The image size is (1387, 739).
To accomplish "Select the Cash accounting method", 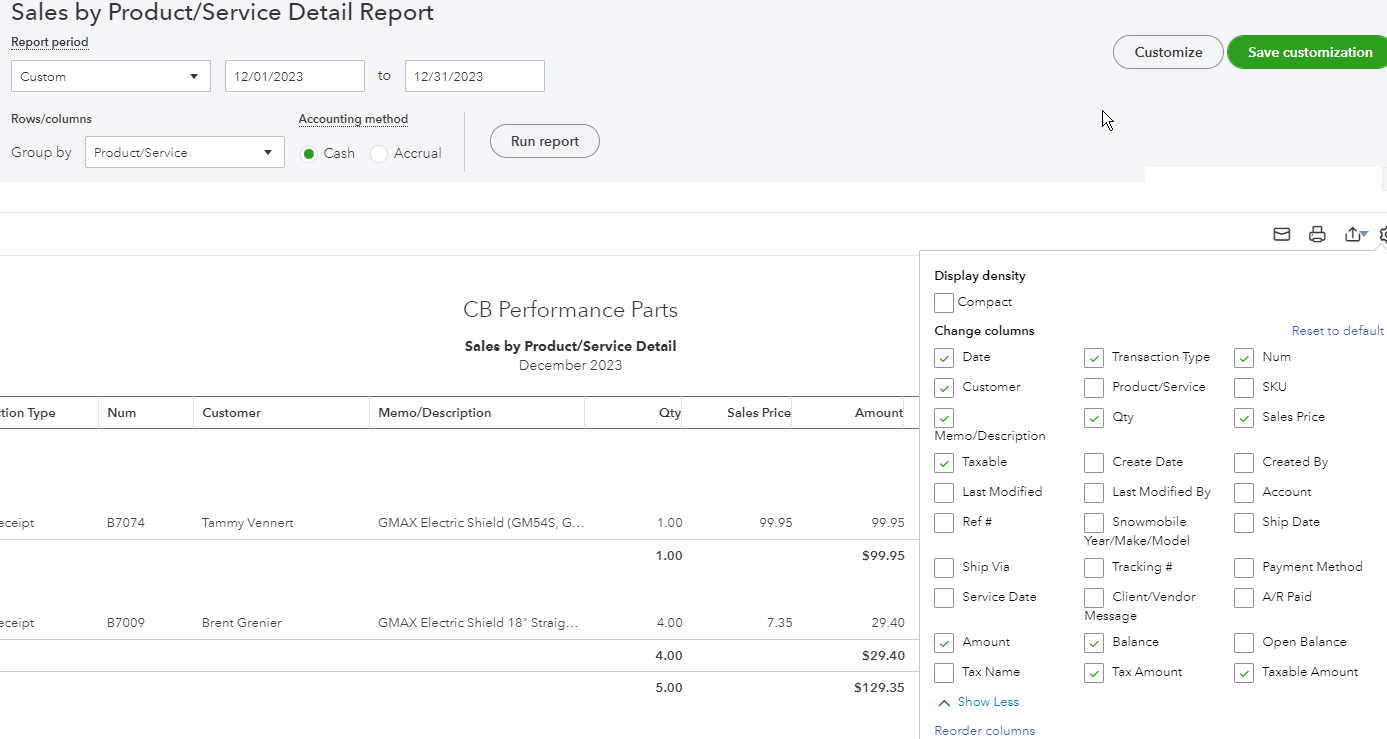I will [x=311, y=153].
